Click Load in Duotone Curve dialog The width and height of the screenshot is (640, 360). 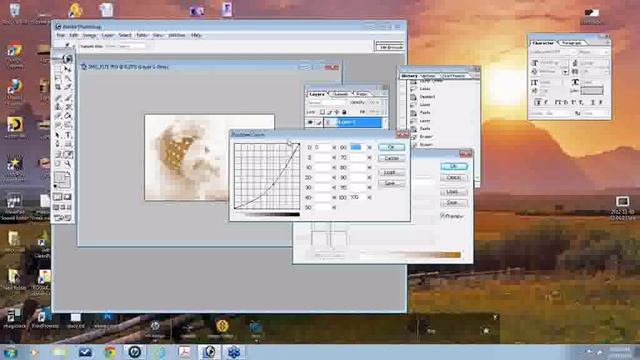[391, 172]
